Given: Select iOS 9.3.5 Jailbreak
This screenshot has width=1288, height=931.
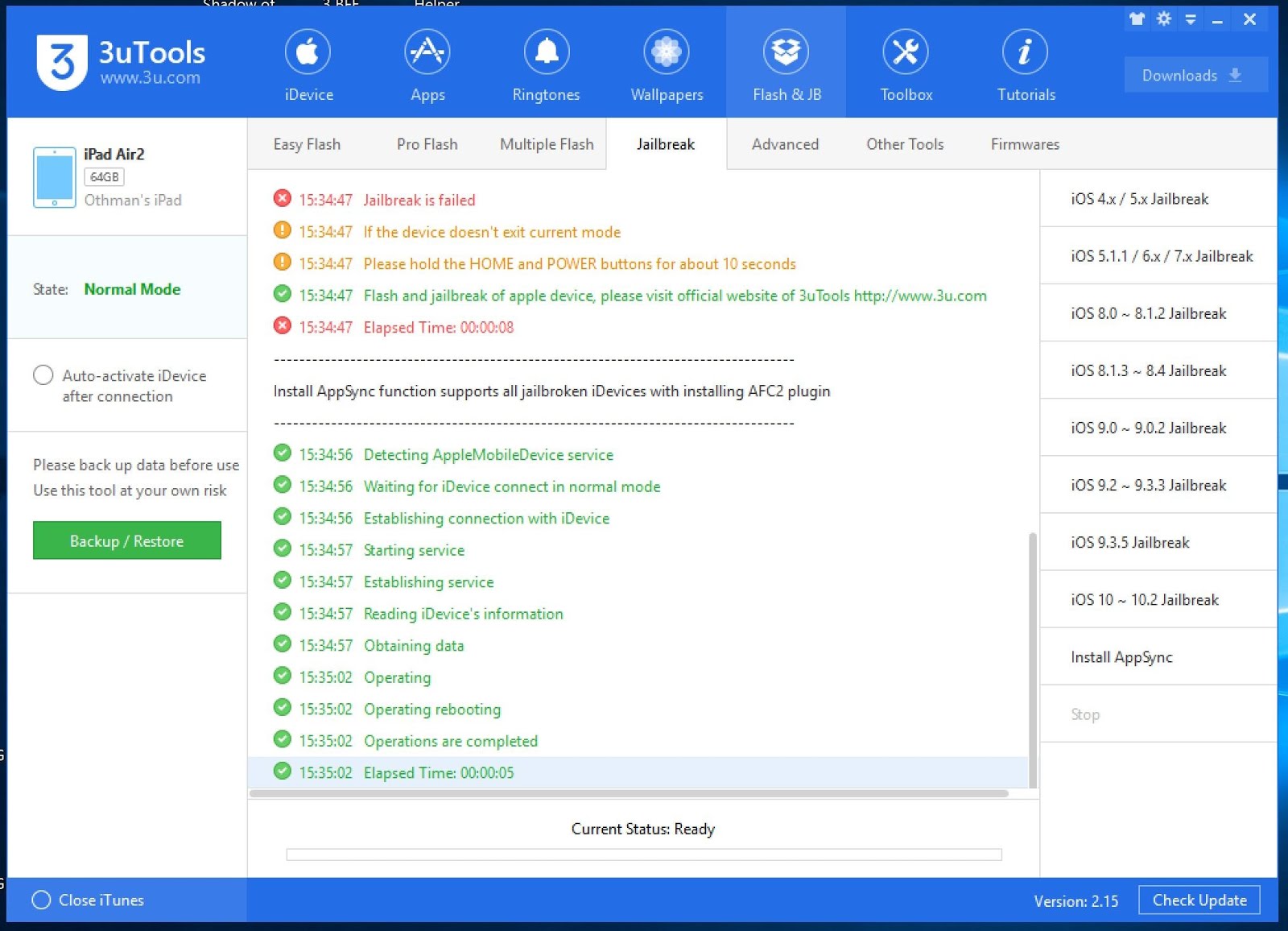Looking at the screenshot, I should coord(1158,542).
